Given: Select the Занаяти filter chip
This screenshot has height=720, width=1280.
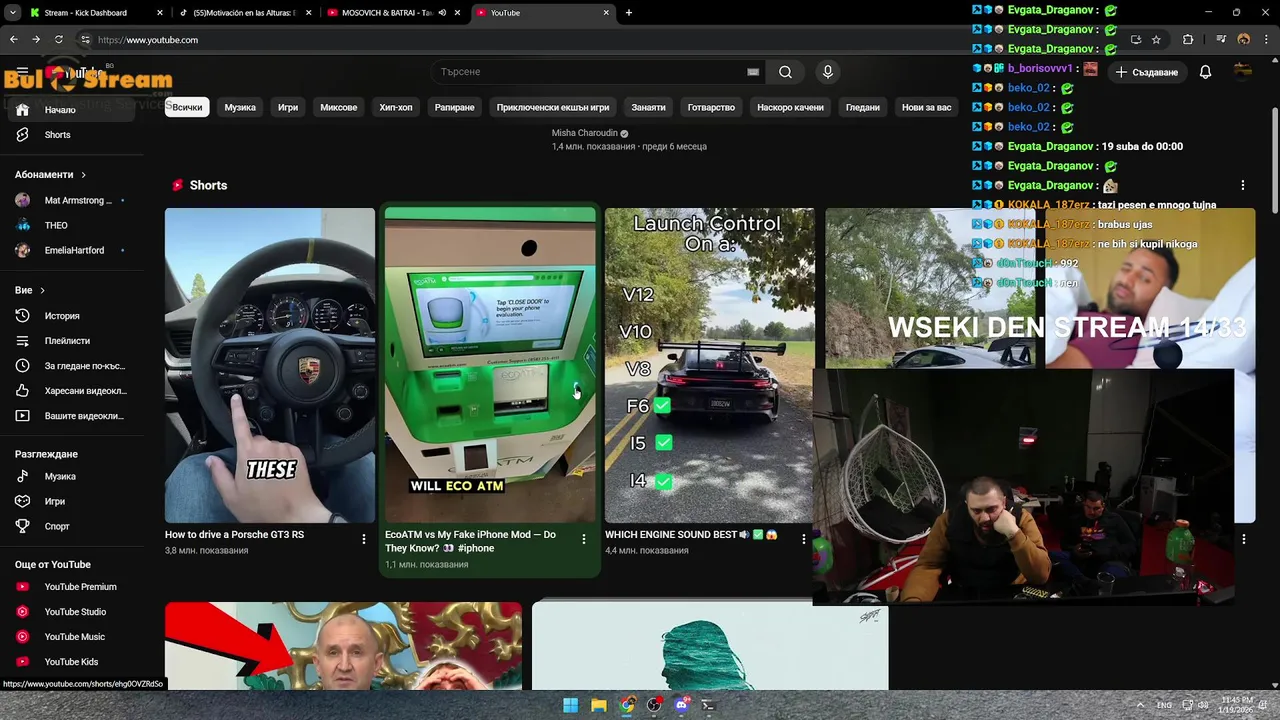Looking at the screenshot, I should tap(648, 107).
